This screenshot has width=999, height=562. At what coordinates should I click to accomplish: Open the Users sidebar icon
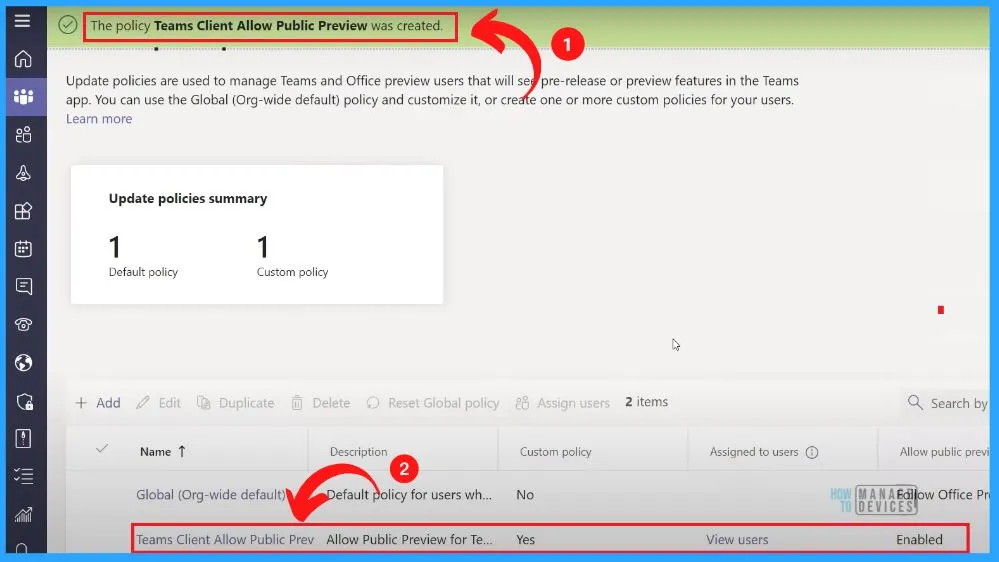(x=24, y=134)
